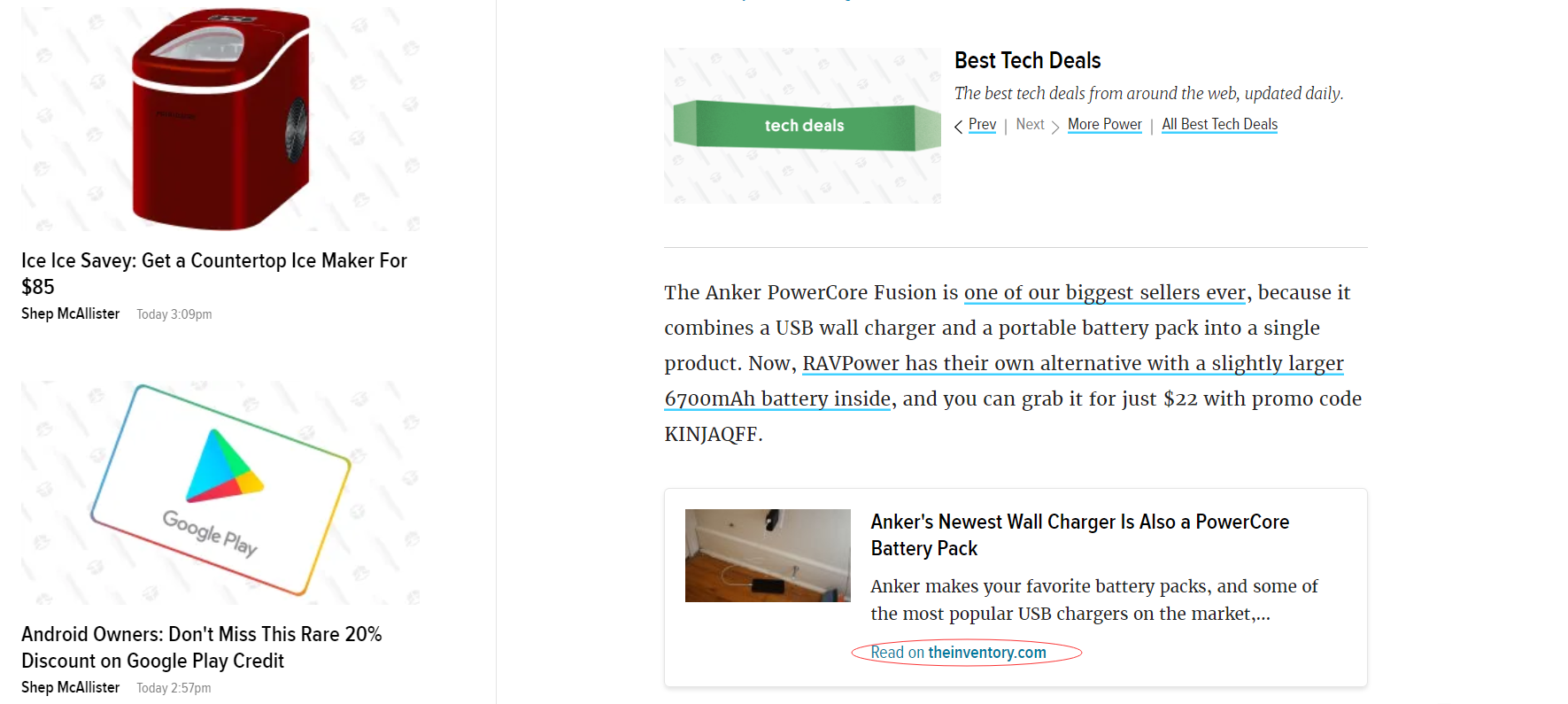Click Shep McAllister under the Google Play story

pyautogui.click(x=70, y=687)
